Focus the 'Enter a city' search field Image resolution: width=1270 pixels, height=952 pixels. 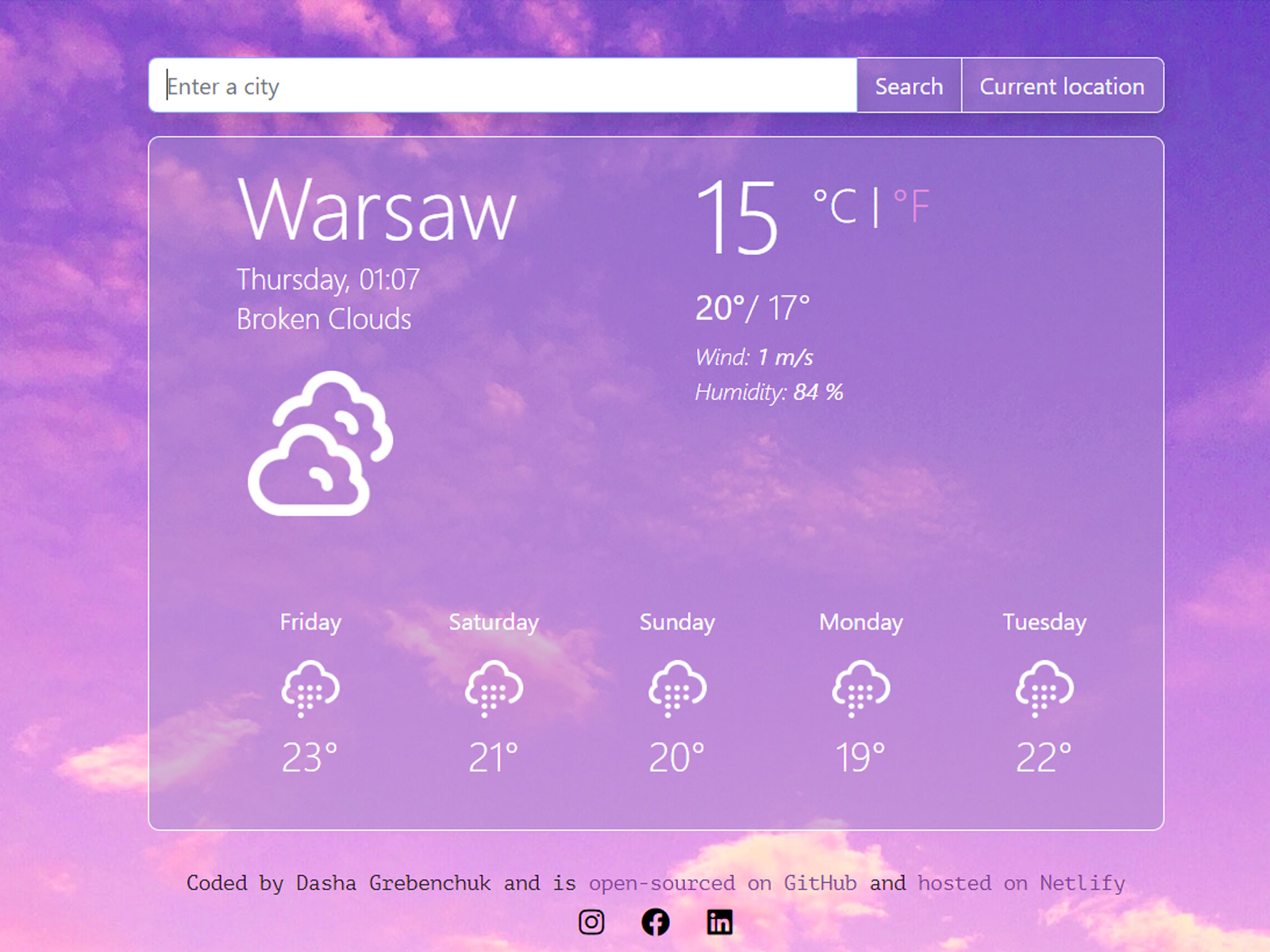(x=503, y=86)
